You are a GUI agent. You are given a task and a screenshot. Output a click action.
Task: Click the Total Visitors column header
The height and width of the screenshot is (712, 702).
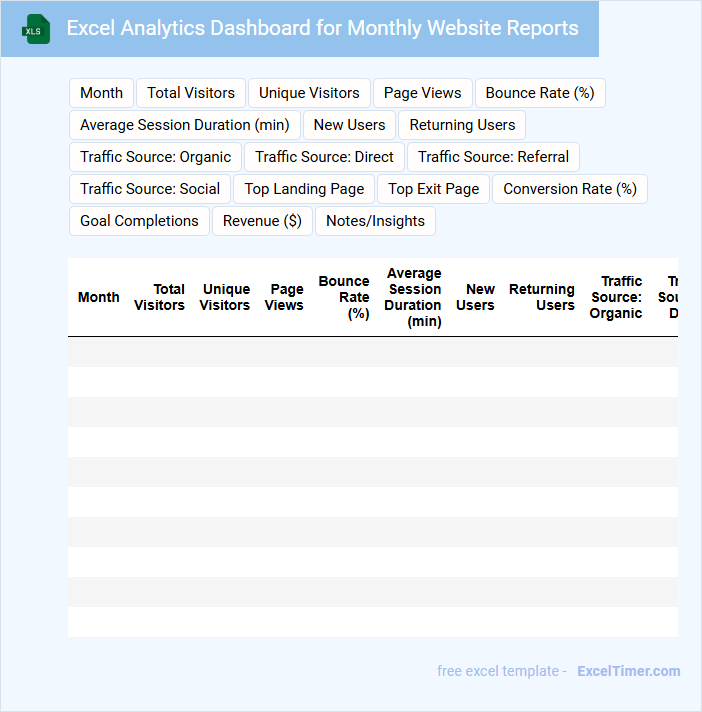click(x=159, y=297)
